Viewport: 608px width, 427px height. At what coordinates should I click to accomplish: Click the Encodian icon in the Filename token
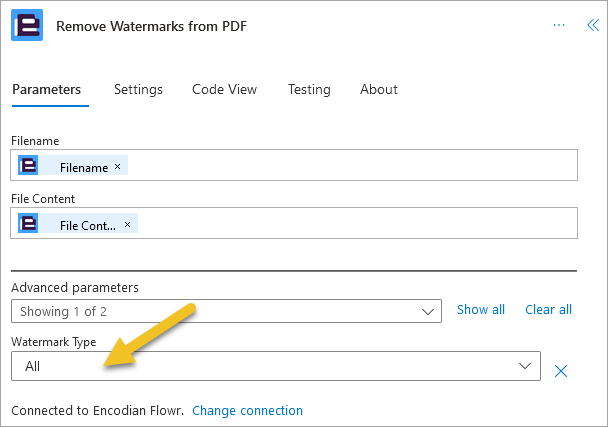pos(28,165)
